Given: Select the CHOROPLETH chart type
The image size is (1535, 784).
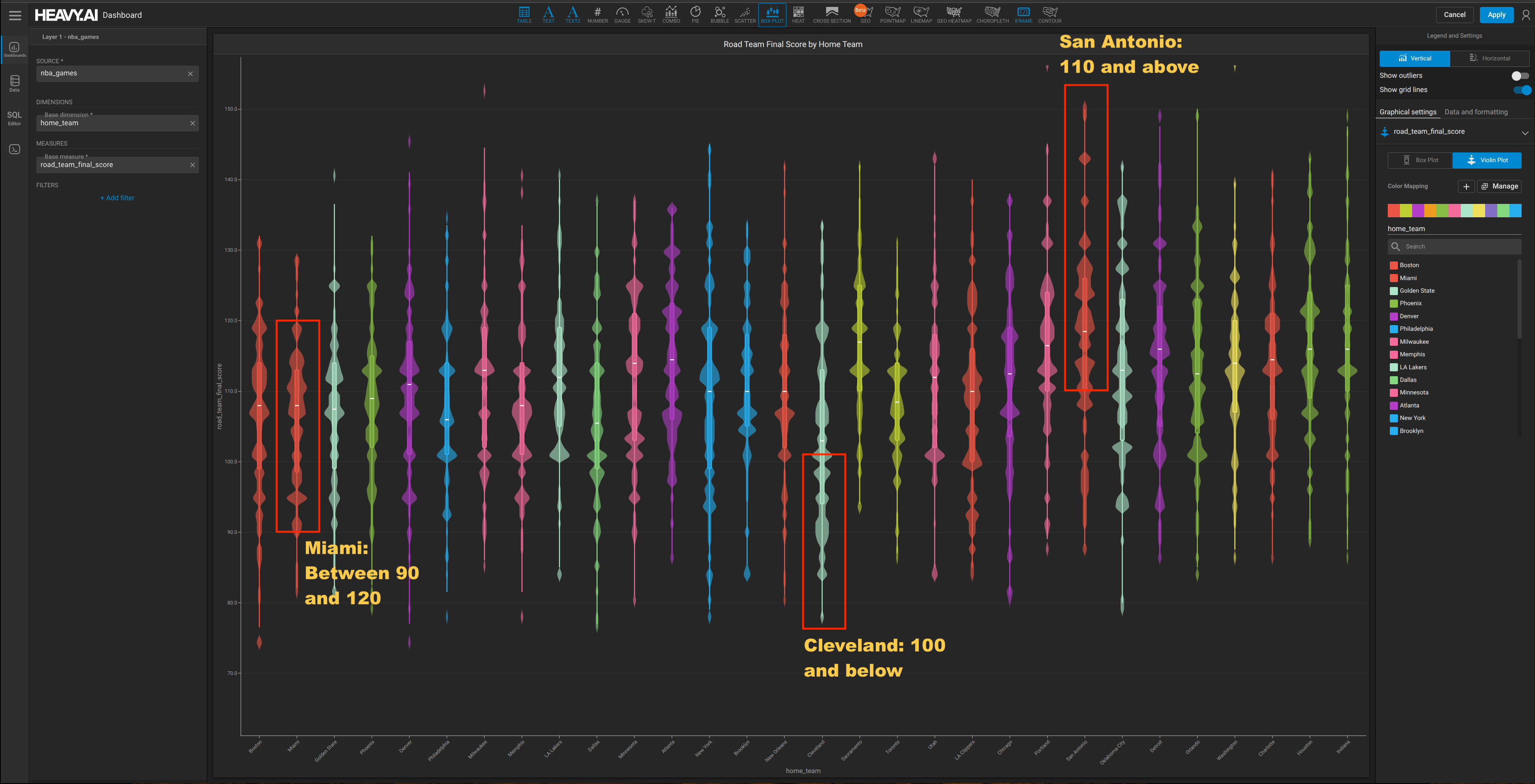Looking at the screenshot, I should [992, 14].
